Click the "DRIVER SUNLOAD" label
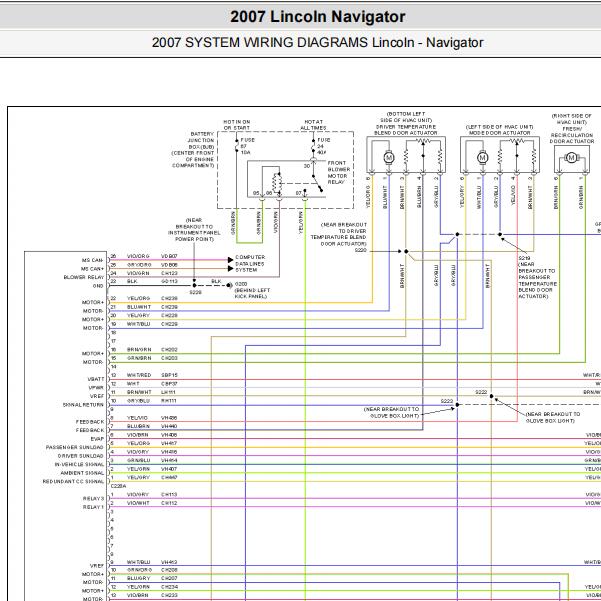Image resolution: width=601 pixels, height=601 pixels. pyautogui.click(x=81, y=456)
